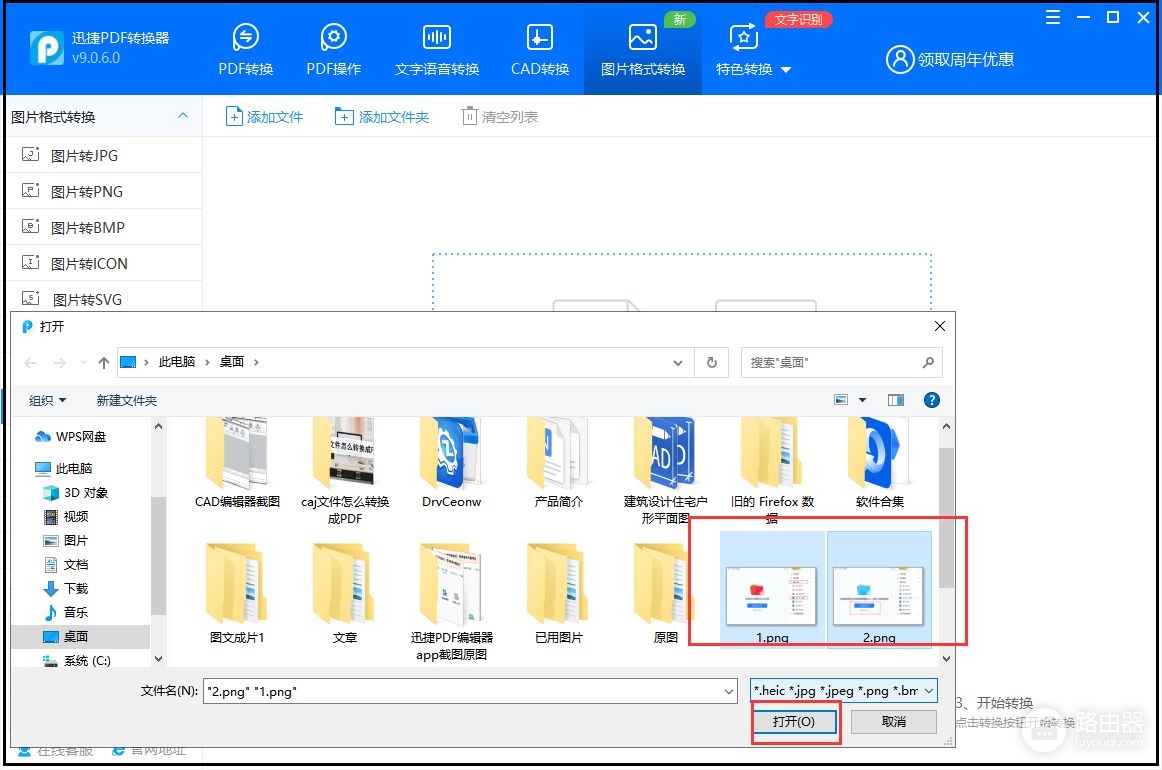Go up one folder level
Image resolution: width=1162 pixels, height=770 pixels.
[104, 362]
